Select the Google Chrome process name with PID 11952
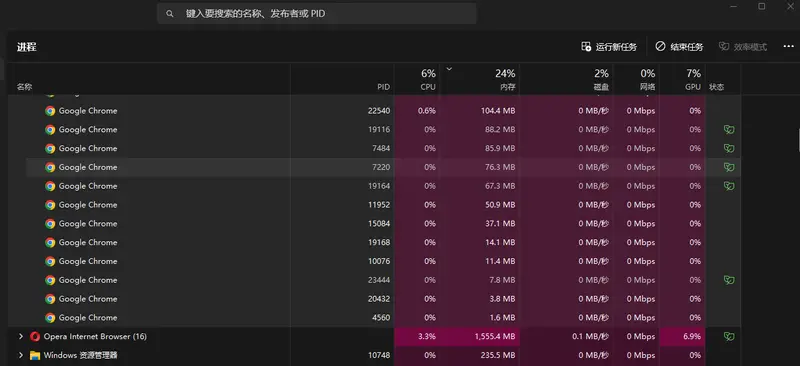800x366 pixels. coord(88,205)
